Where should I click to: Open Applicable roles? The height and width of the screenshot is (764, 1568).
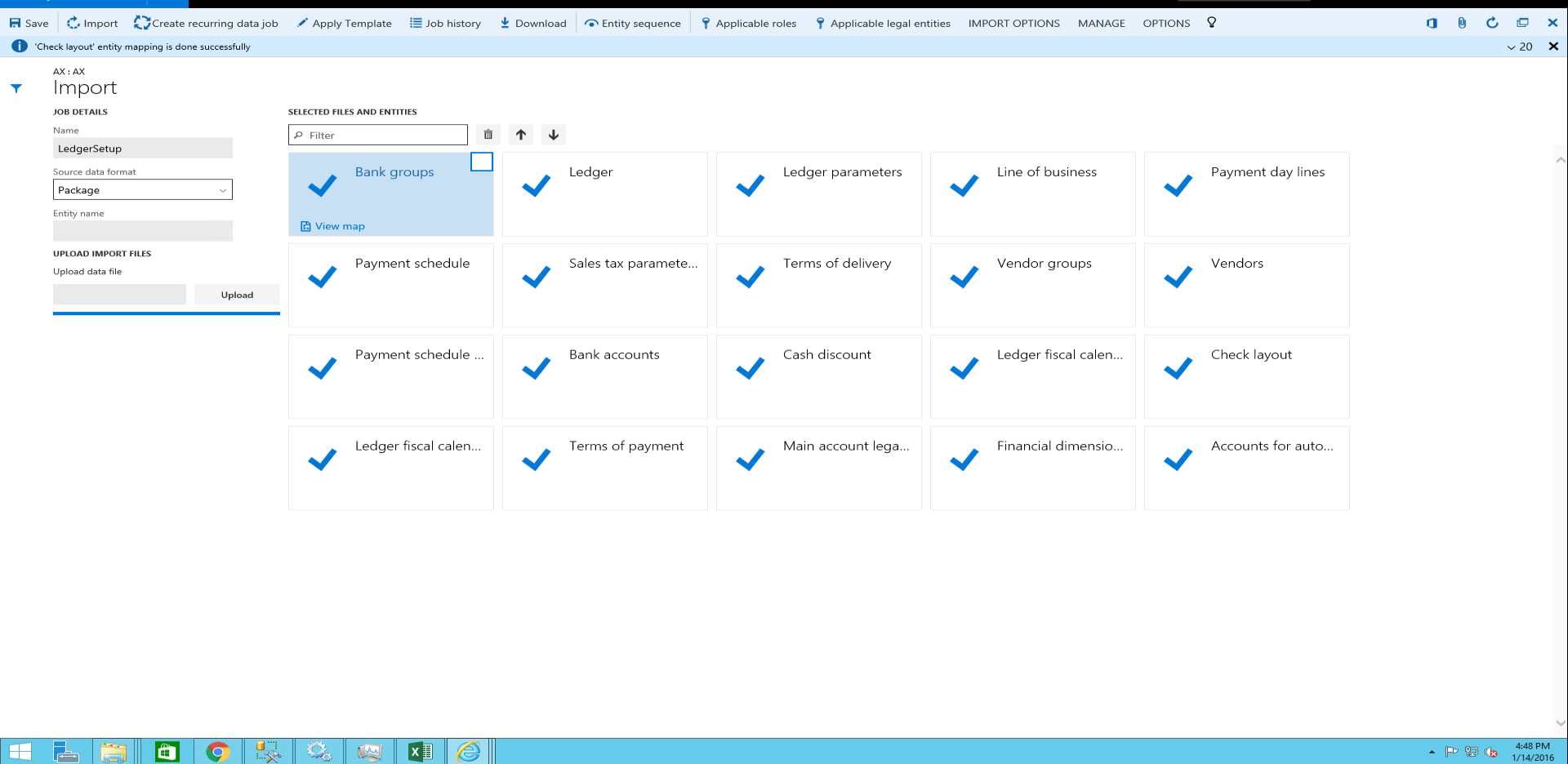pos(748,23)
